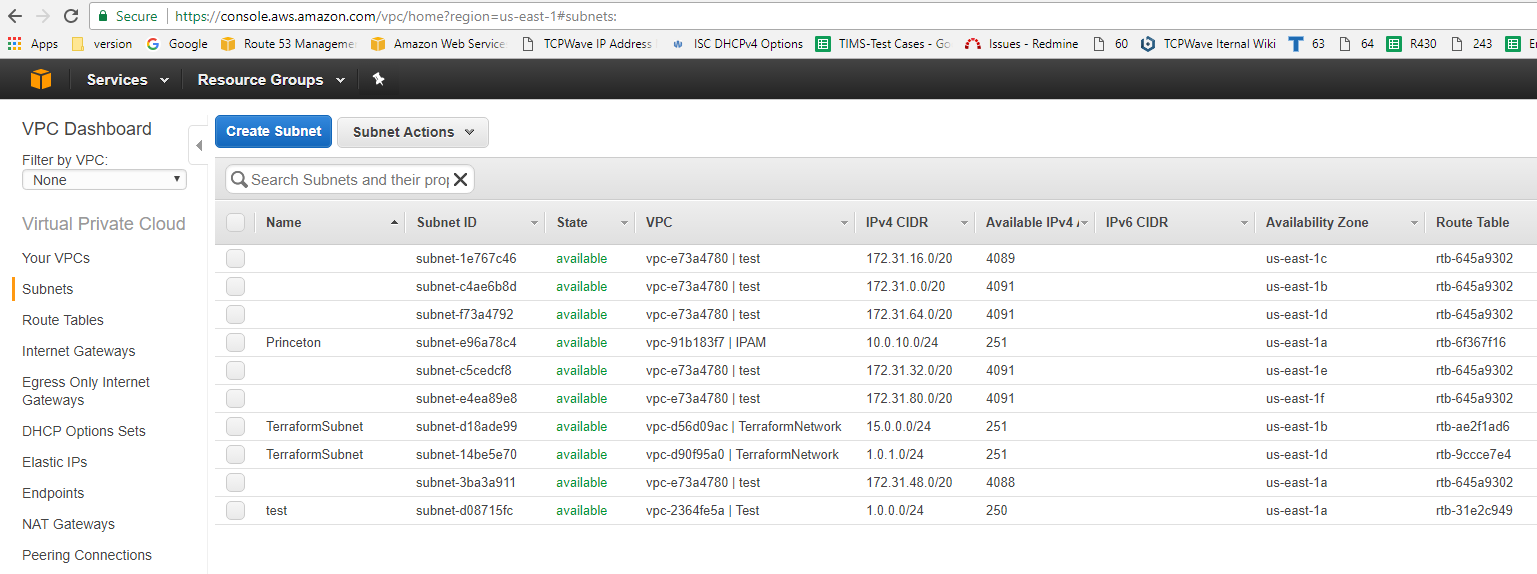
Task: Open the VPC Dashboard link
Action: (87, 129)
